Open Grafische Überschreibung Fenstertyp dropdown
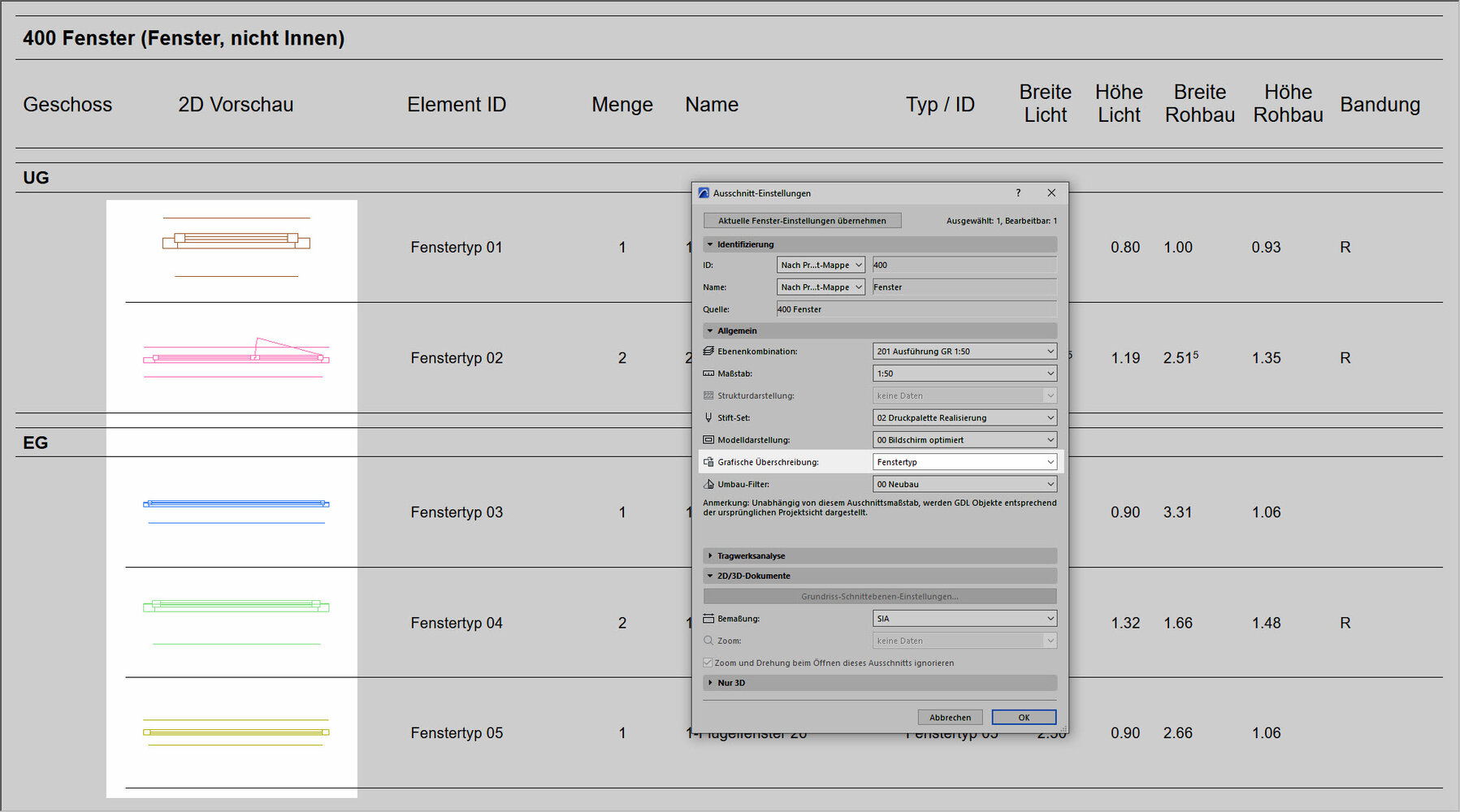 964,462
